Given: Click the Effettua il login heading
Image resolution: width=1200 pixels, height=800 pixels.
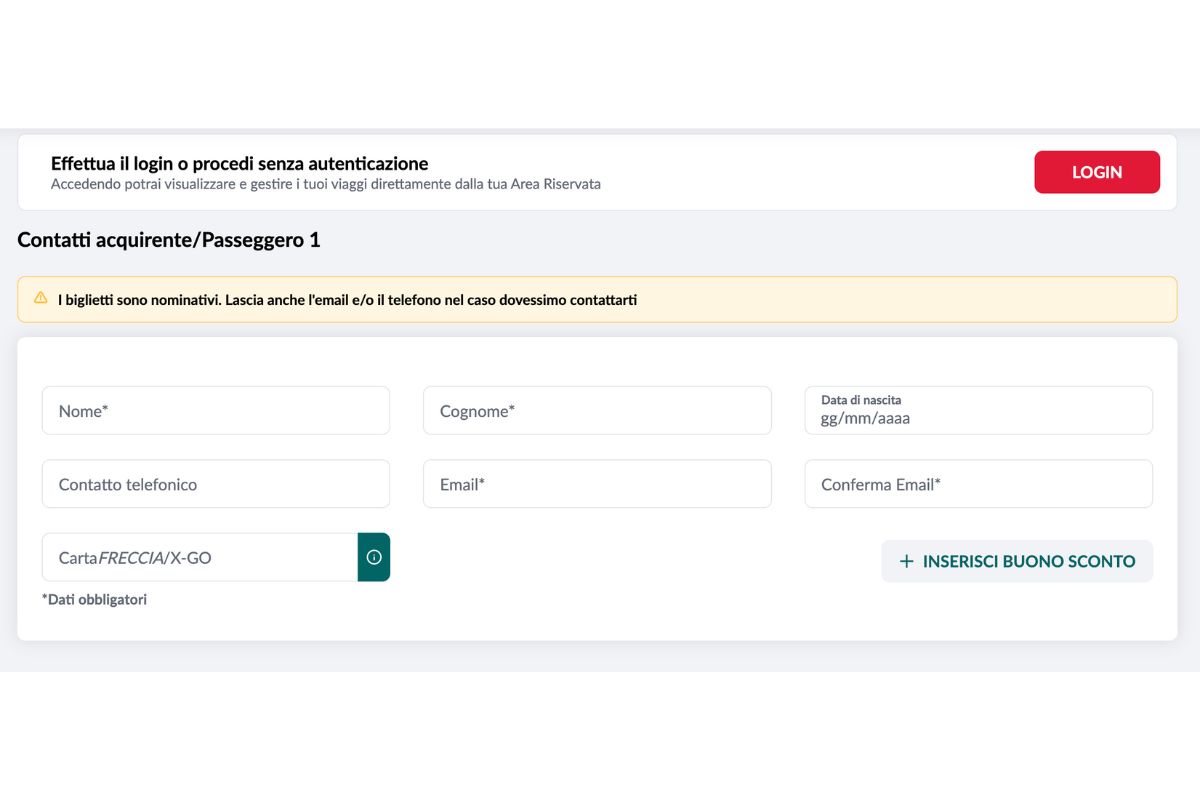Looking at the screenshot, I should pos(239,163).
